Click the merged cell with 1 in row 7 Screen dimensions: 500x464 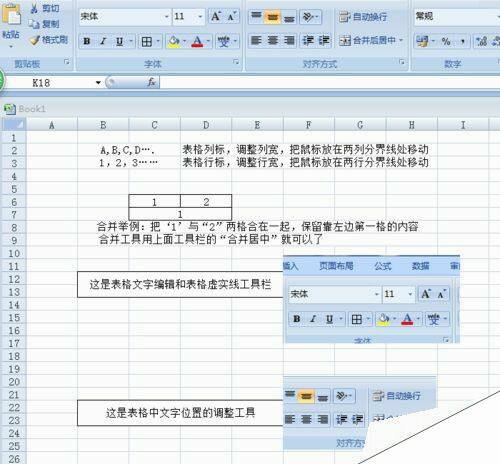pyautogui.click(x=180, y=214)
